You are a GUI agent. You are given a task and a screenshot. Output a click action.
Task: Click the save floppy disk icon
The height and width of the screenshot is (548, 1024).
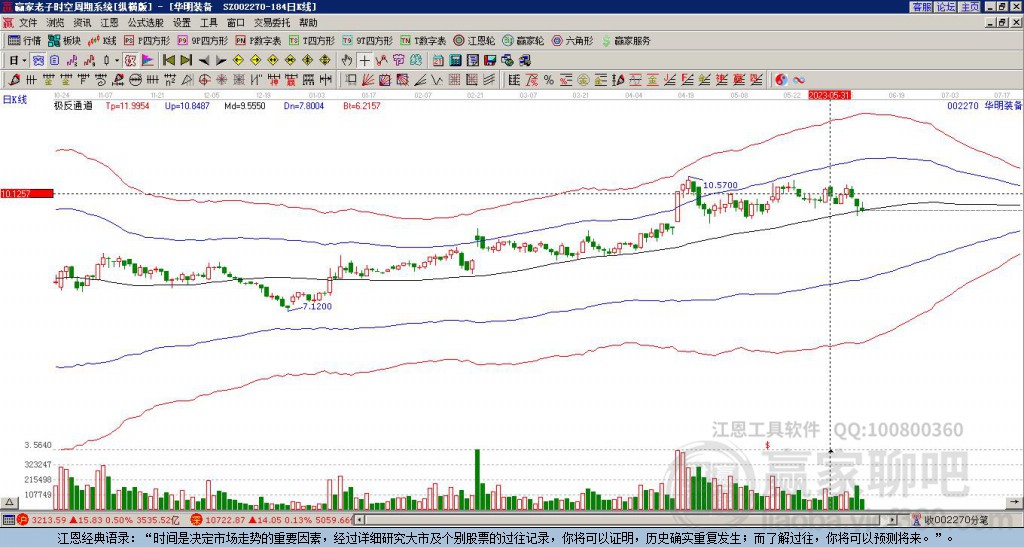click(x=490, y=61)
